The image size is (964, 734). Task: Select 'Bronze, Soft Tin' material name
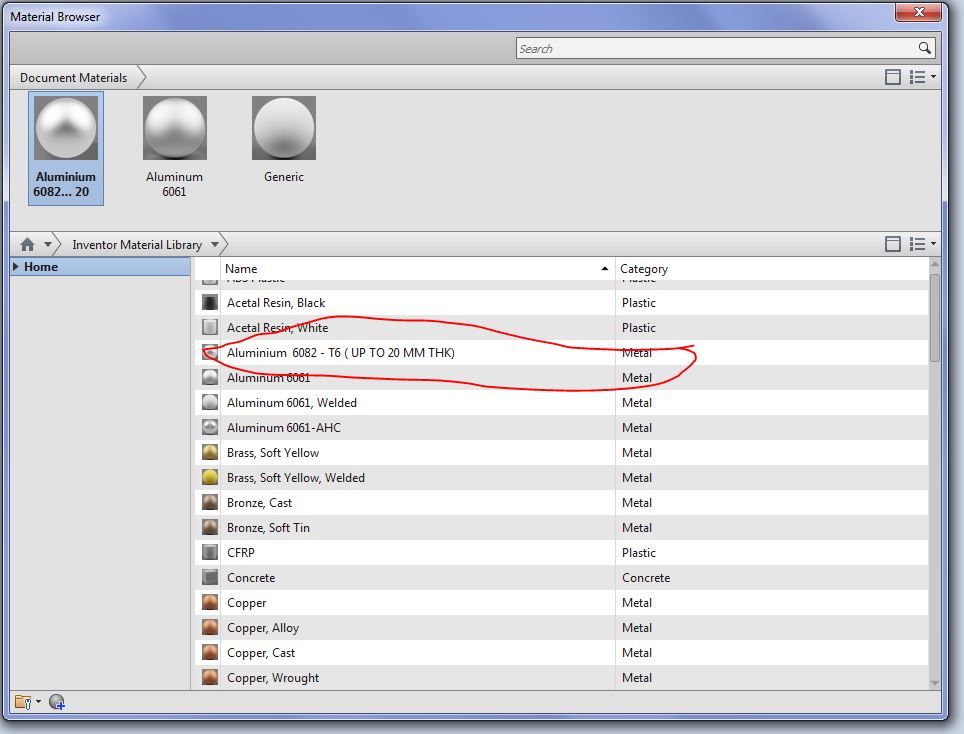[268, 527]
